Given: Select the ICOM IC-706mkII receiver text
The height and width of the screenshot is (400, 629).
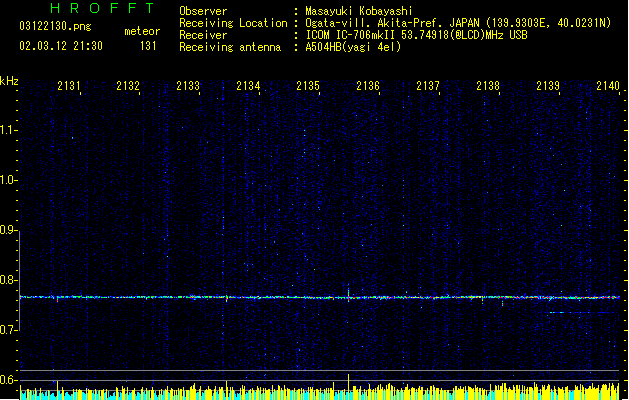Looking at the screenshot, I should coord(416,35).
